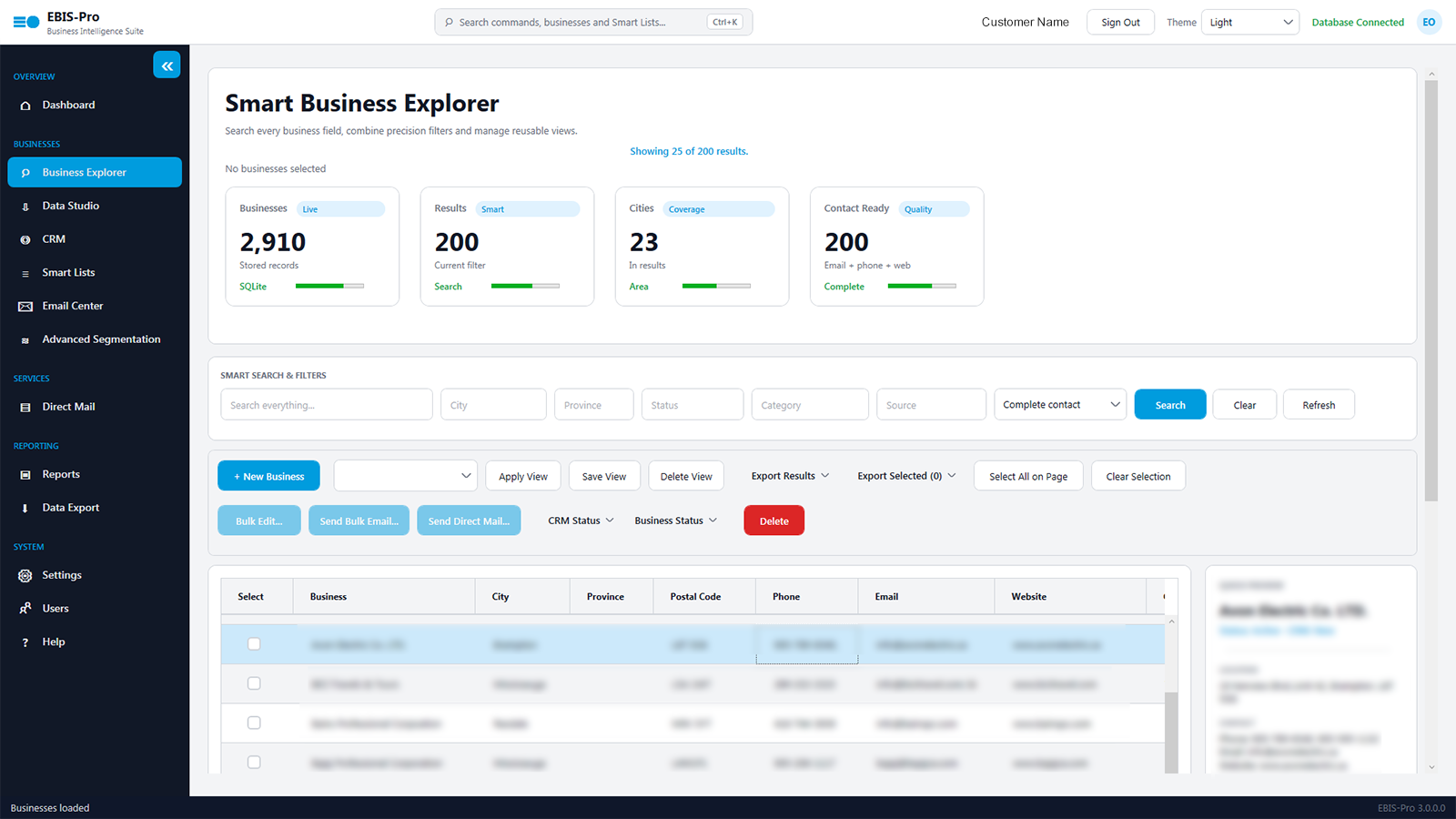Screen dimensions: 1456x819
Task: Click the Data Studio sidebar icon
Action: (x=25, y=207)
